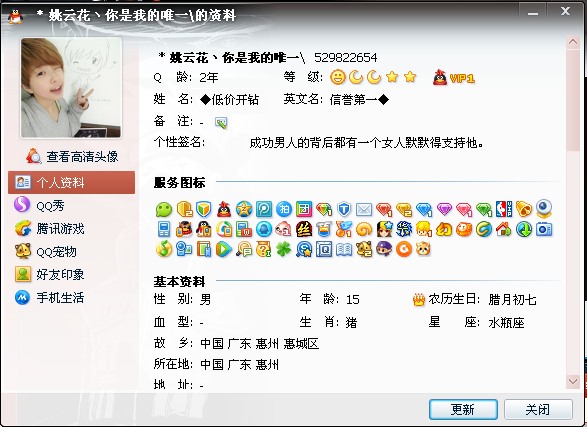Open the golden '幻' game icon
587x427 pixels.
(444, 229)
